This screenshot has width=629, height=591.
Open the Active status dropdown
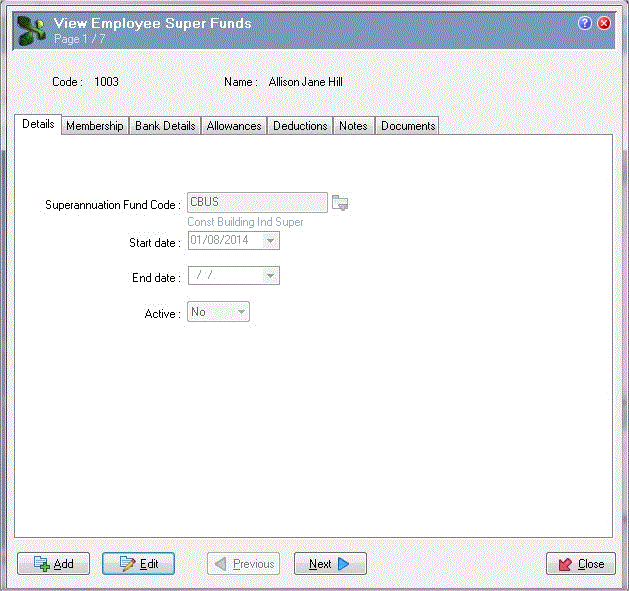[240, 313]
